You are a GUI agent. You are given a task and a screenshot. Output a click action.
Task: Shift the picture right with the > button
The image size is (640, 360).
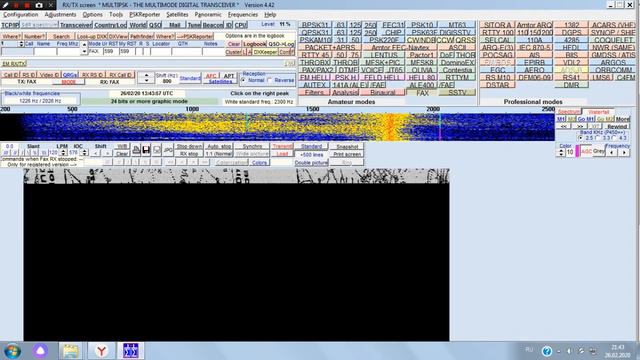[x=107, y=153]
